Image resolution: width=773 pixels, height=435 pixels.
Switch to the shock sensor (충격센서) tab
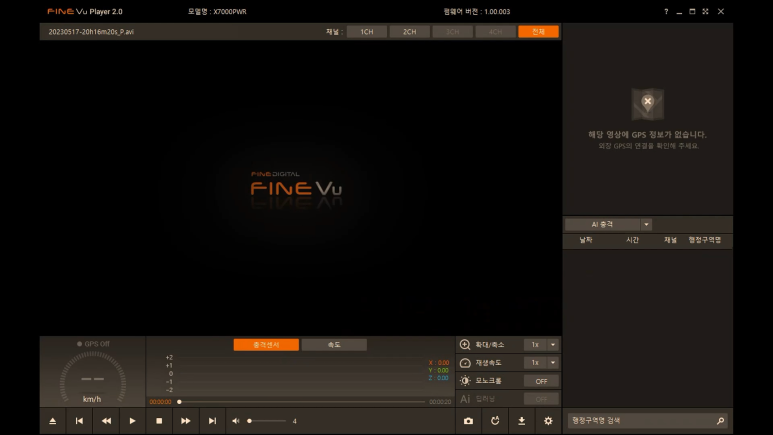[266, 344]
